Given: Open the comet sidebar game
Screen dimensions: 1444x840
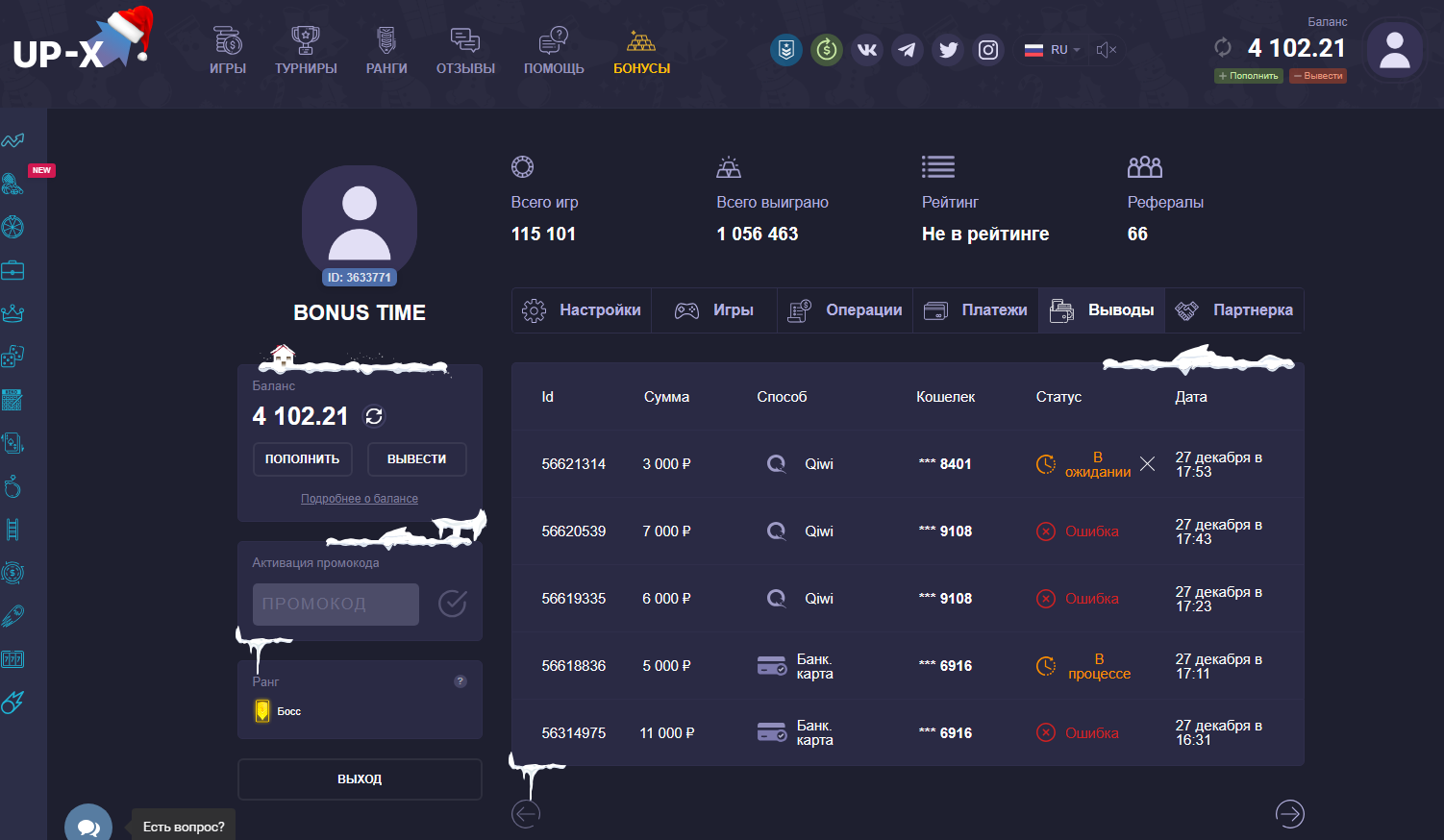Looking at the screenshot, I should 12,703.
